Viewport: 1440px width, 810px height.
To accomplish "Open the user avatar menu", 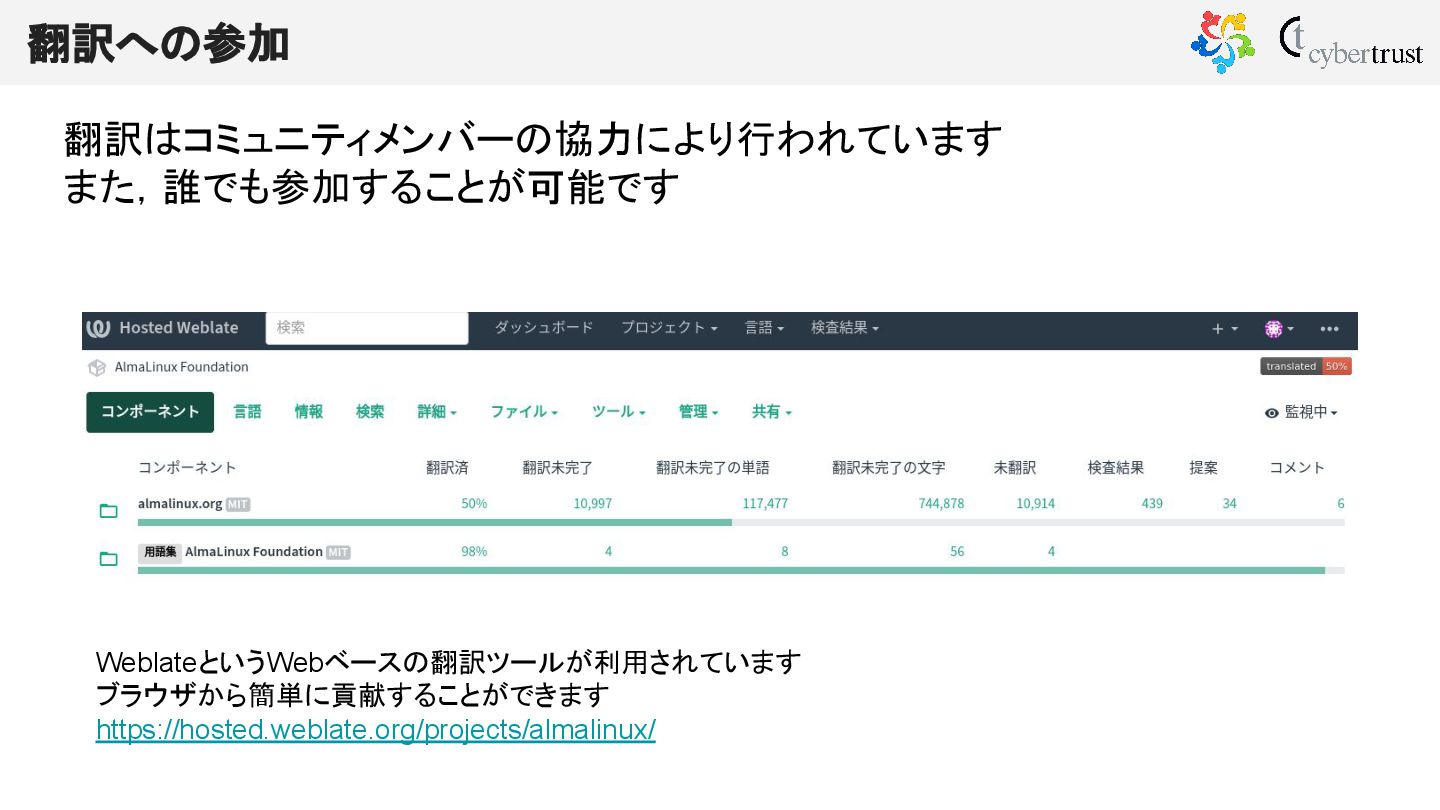I will coord(1279,328).
